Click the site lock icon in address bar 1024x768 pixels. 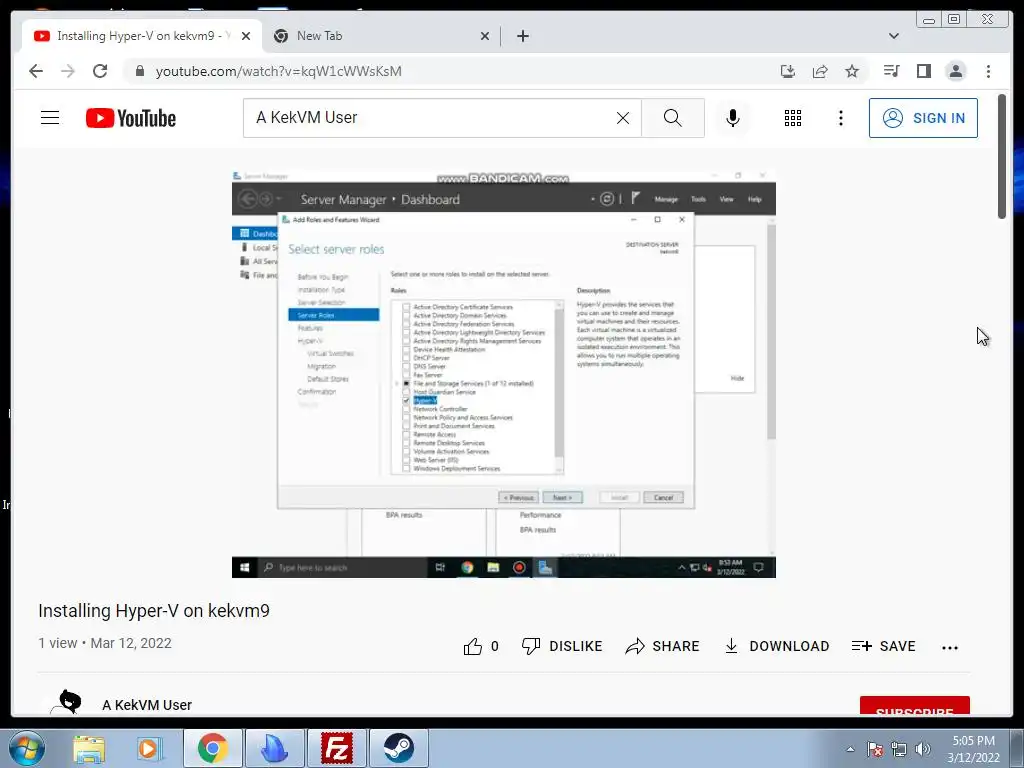(x=140, y=71)
